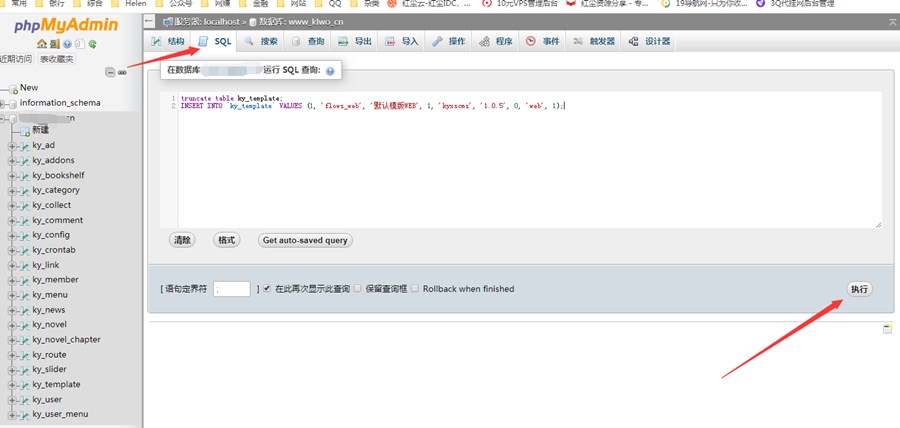Click the ky_addons table icon
This screenshot has height=428, width=900.
(24, 161)
